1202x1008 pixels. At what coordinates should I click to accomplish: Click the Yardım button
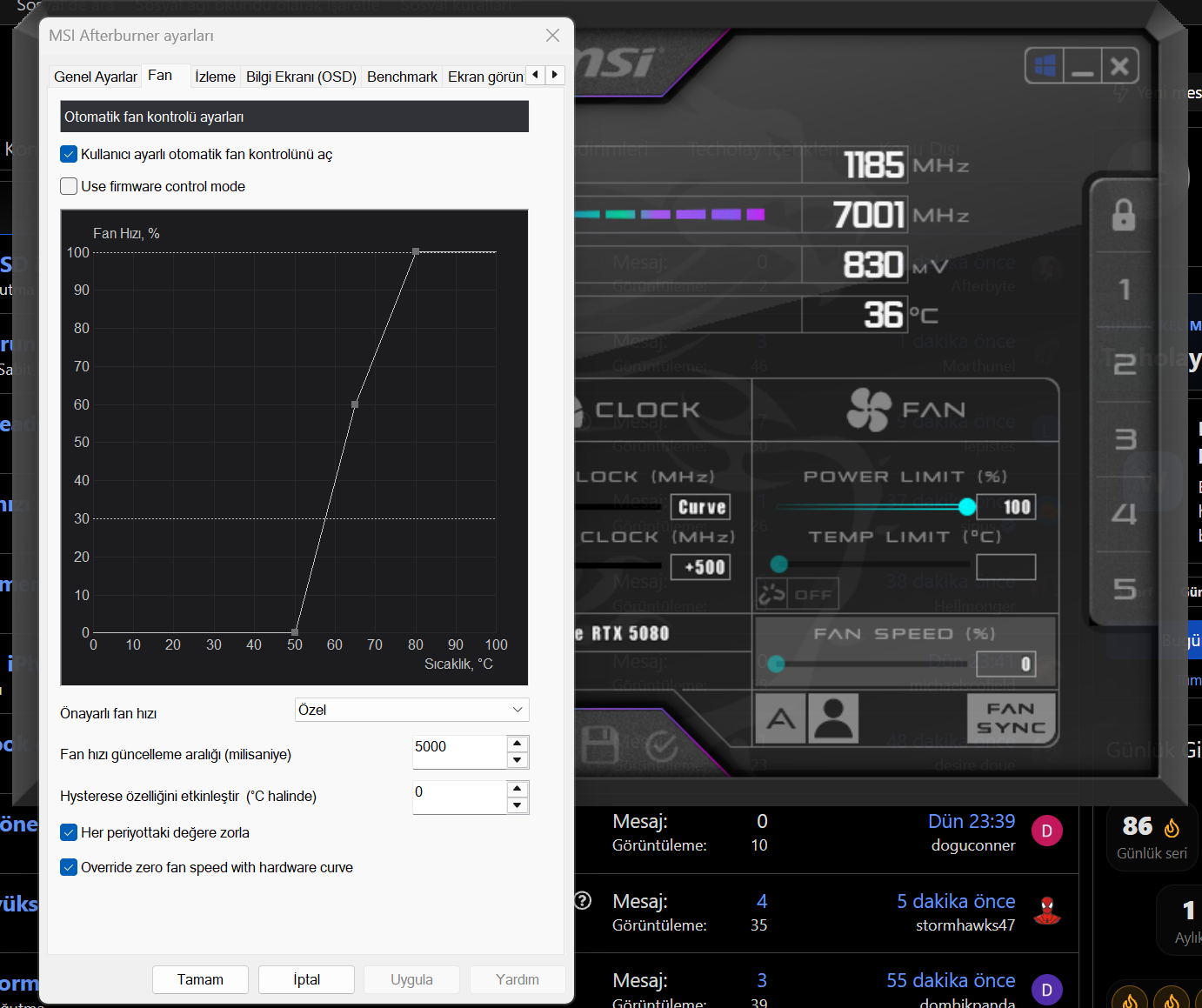click(x=518, y=979)
